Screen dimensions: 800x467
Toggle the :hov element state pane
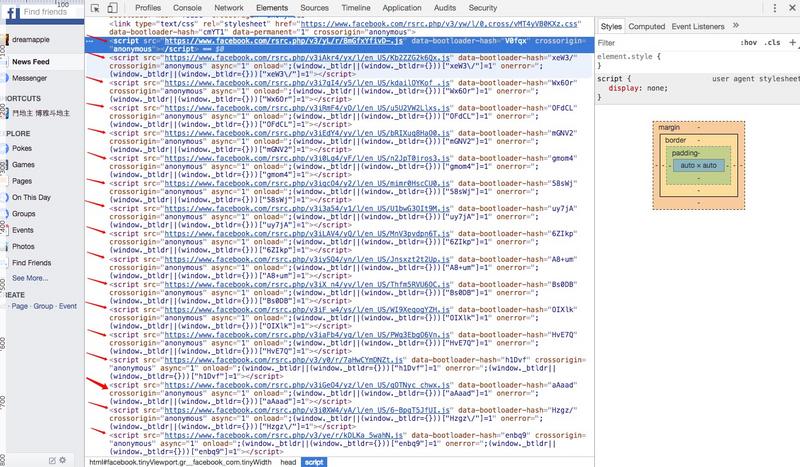(x=748, y=42)
